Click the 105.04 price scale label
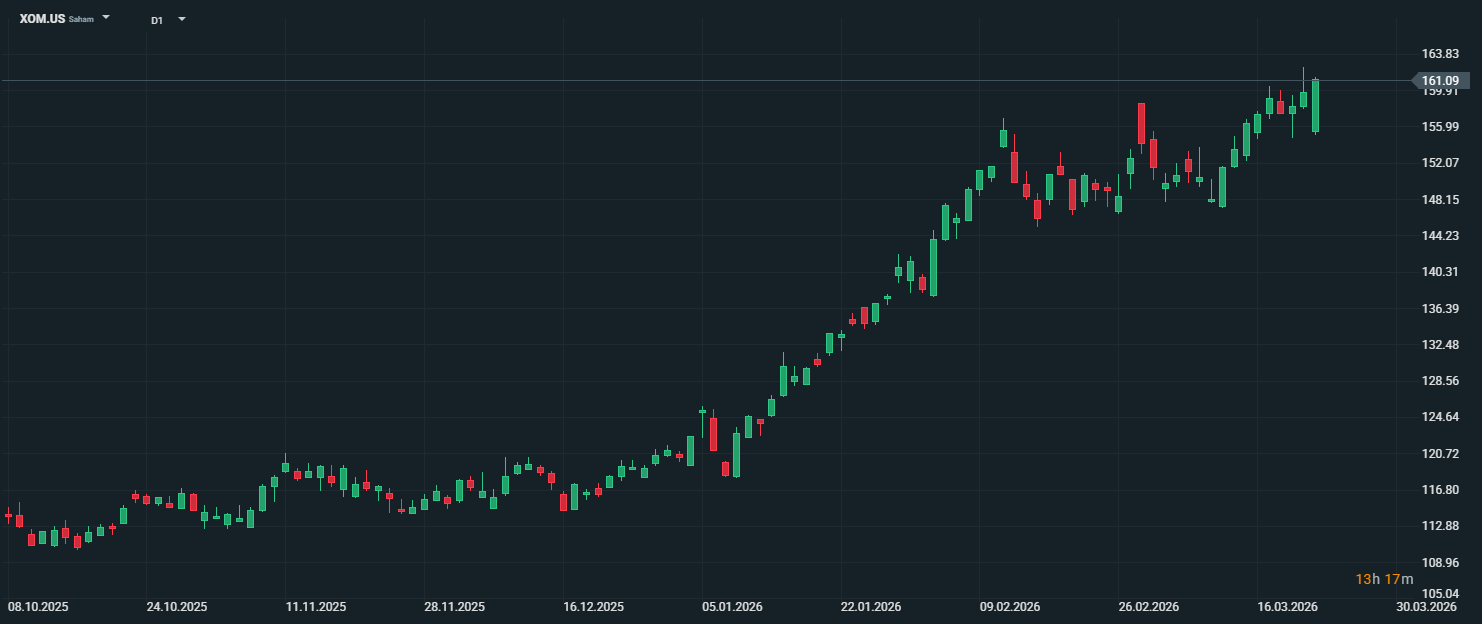The height and width of the screenshot is (624, 1482). tap(1440, 593)
